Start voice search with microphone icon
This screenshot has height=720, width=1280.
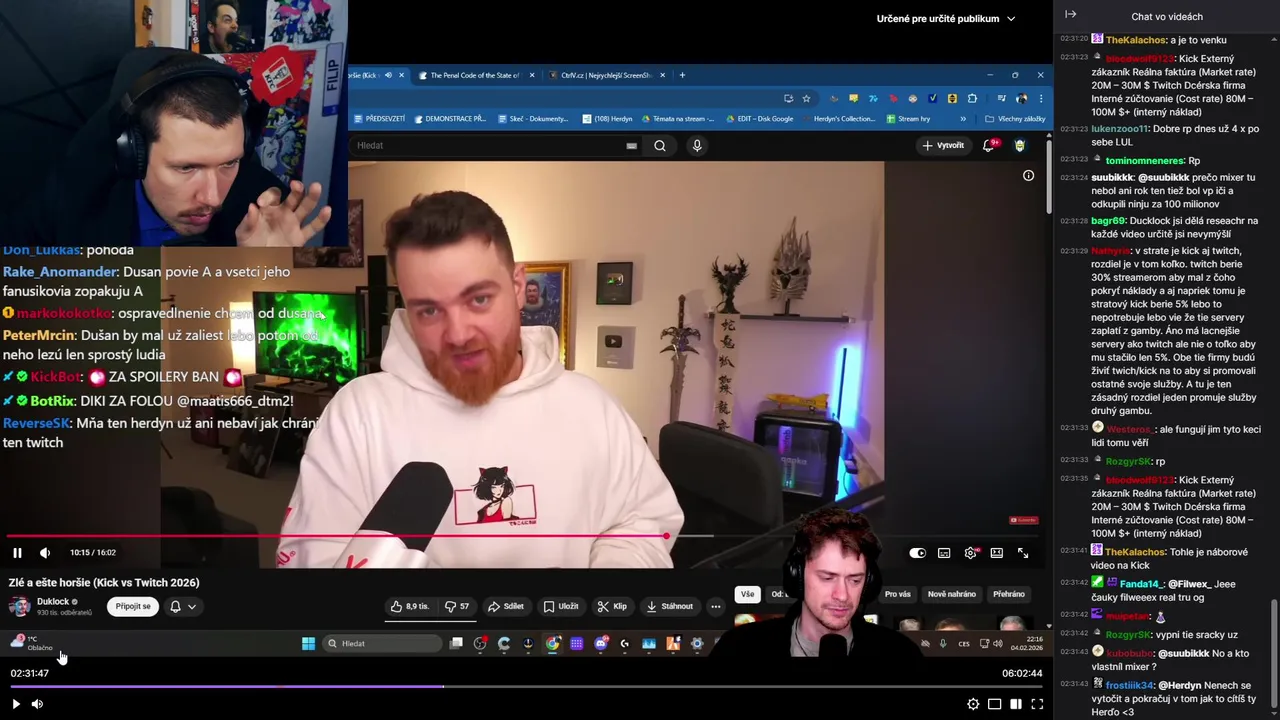[x=697, y=145]
